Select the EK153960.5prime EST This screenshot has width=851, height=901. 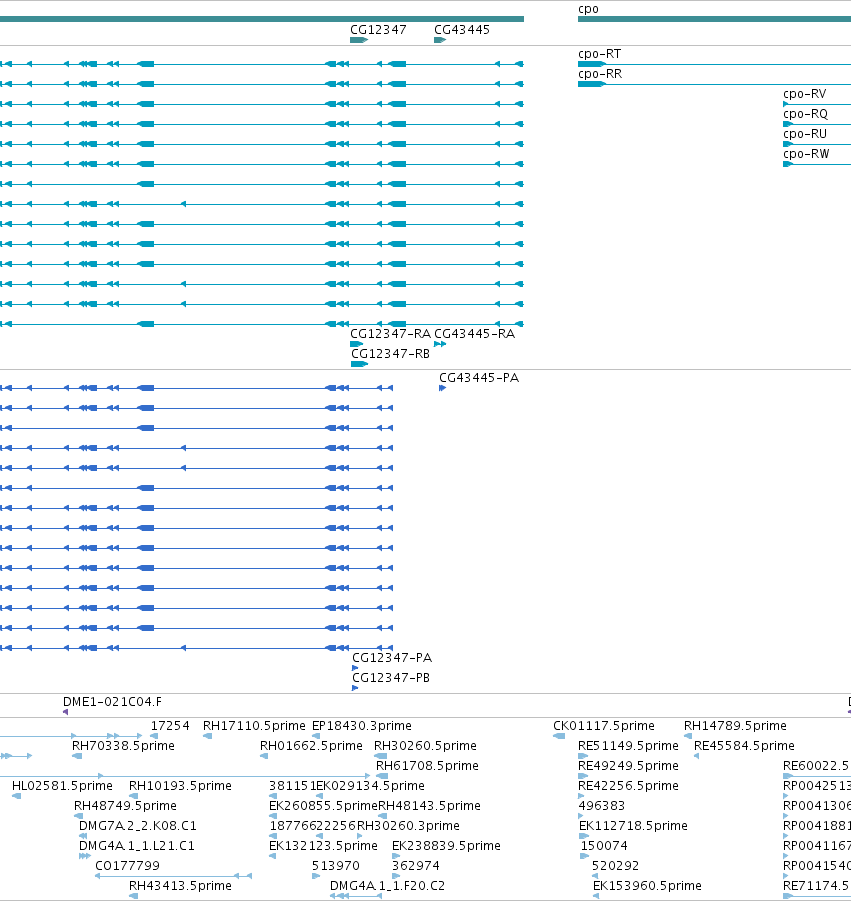647,886
